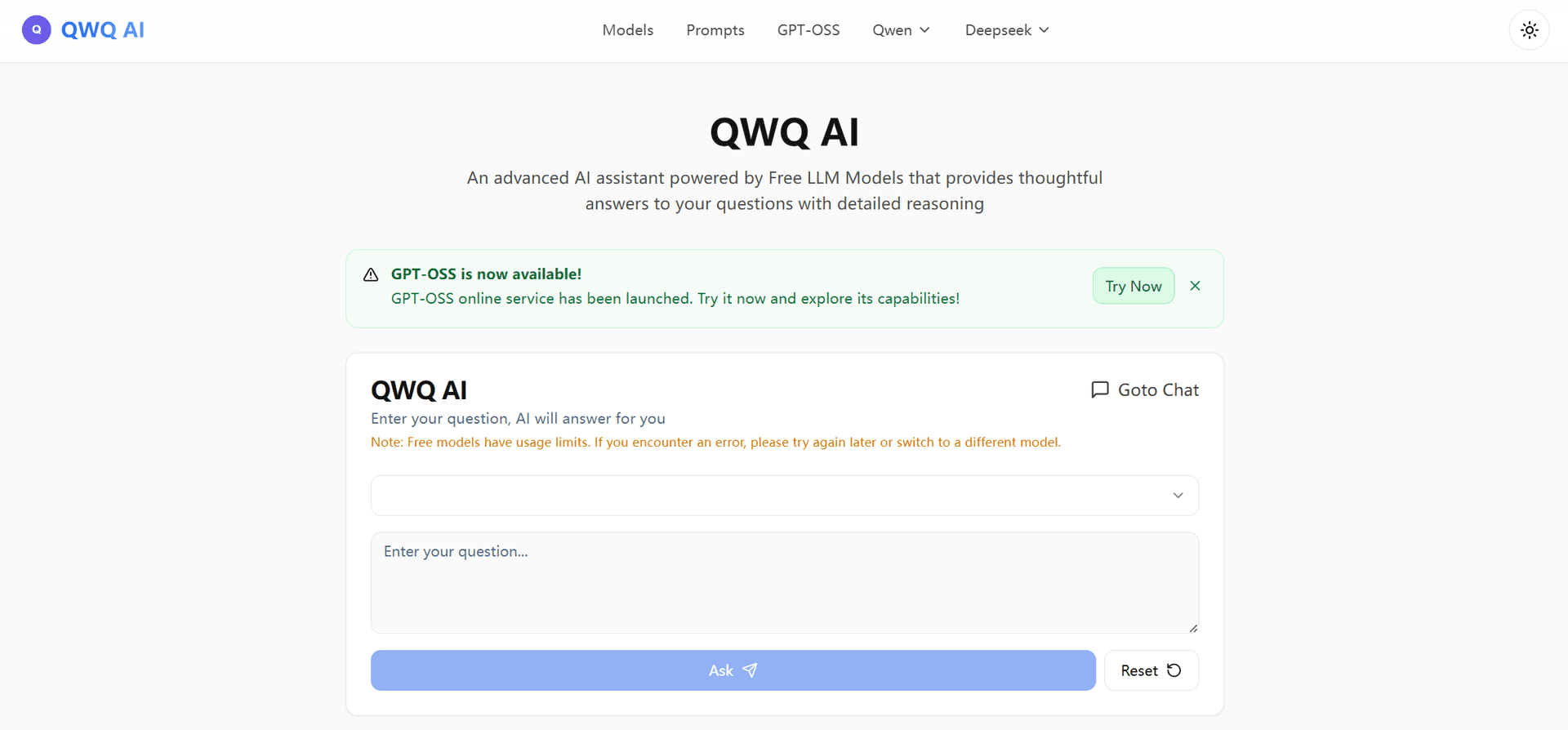The height and width of the screenshot is (730, 1568).
Task: Navigate to GPT-OSS from the top menu
Action: point(808,30)
